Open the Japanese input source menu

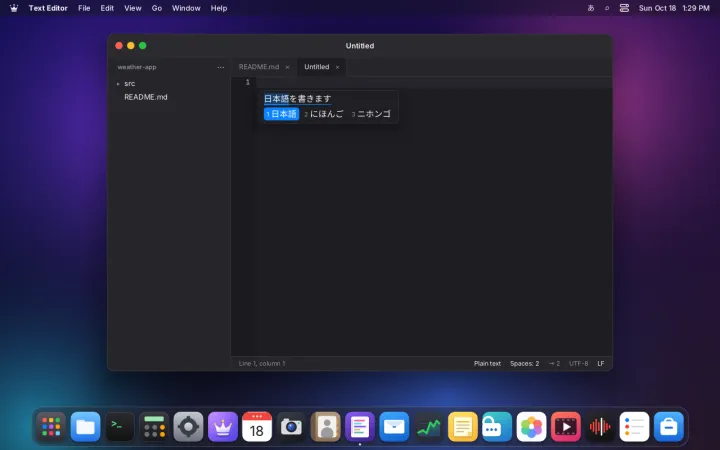(x=591, y=8)
